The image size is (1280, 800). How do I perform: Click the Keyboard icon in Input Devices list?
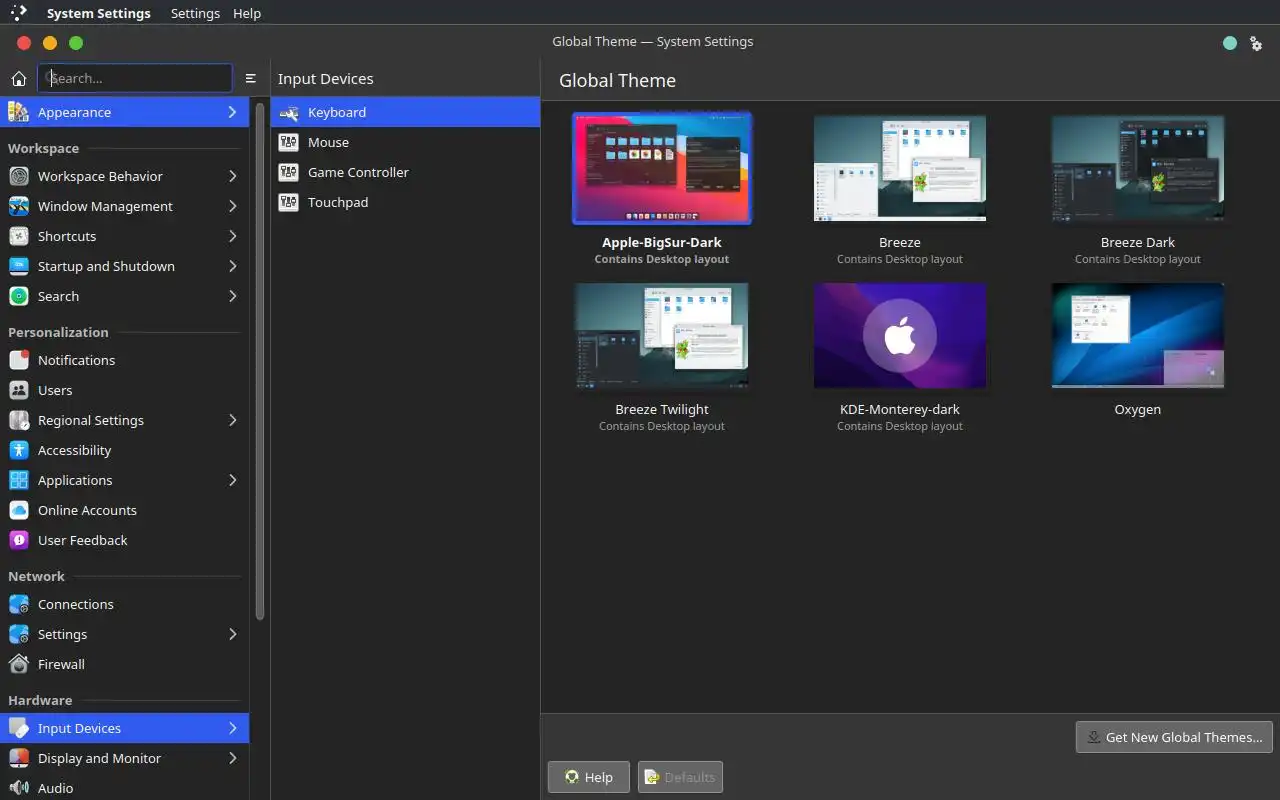click(288, 112)
